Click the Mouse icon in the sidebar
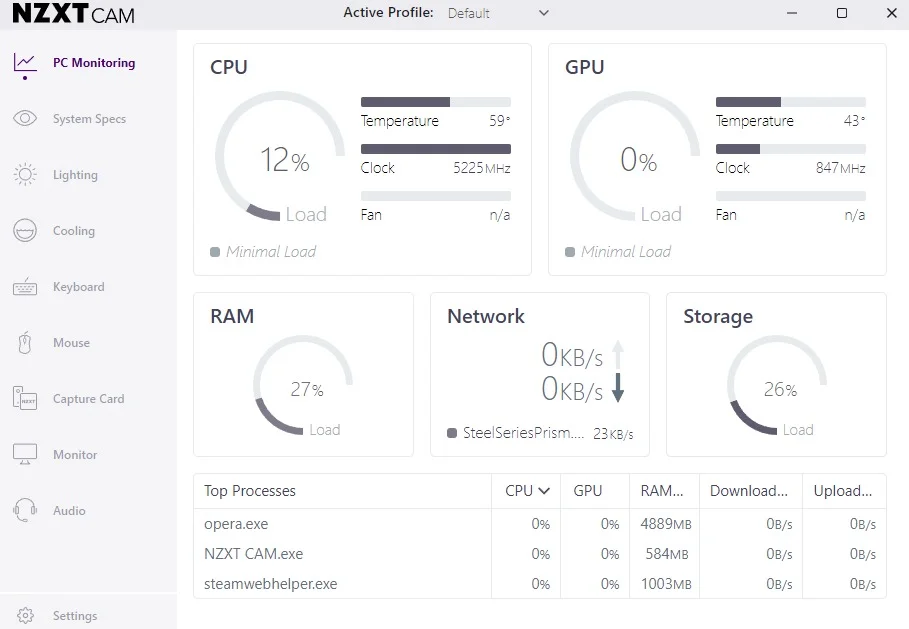The image size is (909, 629). pos(25,343)
